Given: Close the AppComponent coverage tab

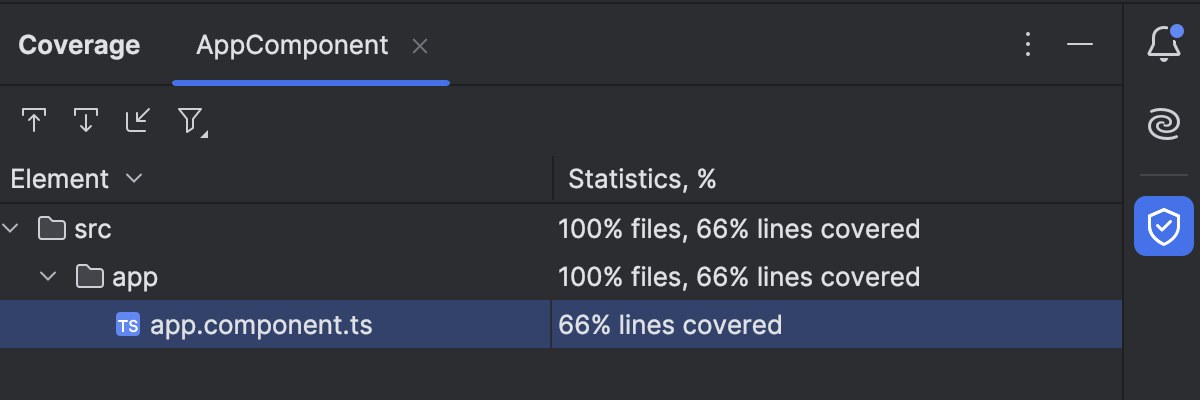Looking at the screenshot, I should point(420,46).
